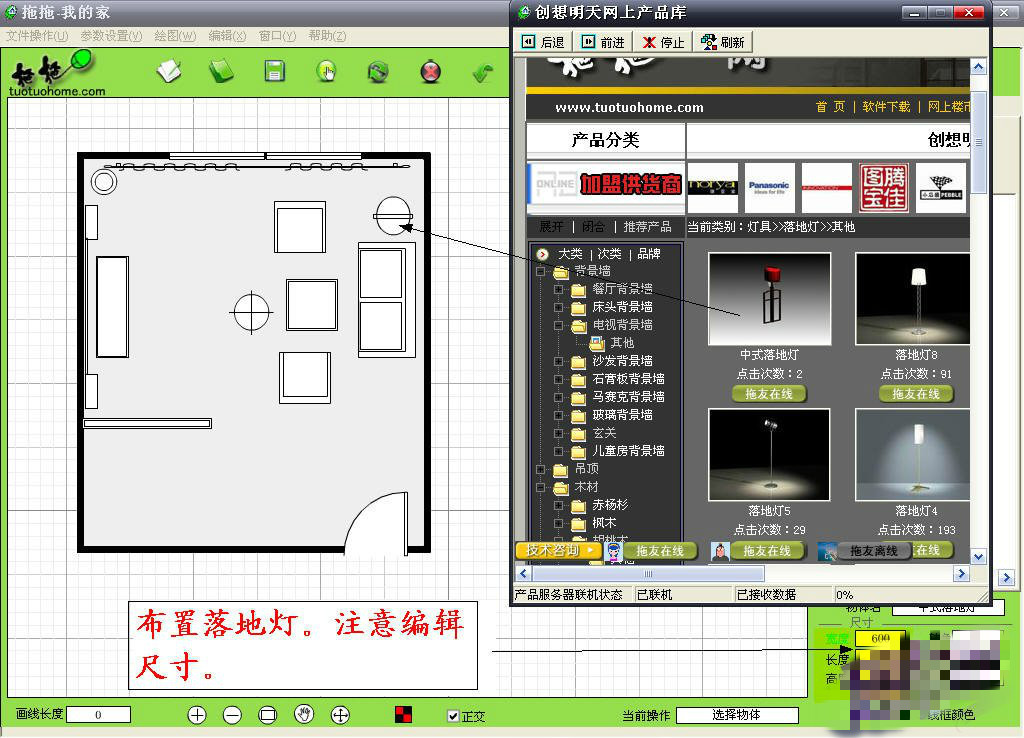Click the red stop circle icon
The image size is (1024, 738).
(x=430, y=71)
